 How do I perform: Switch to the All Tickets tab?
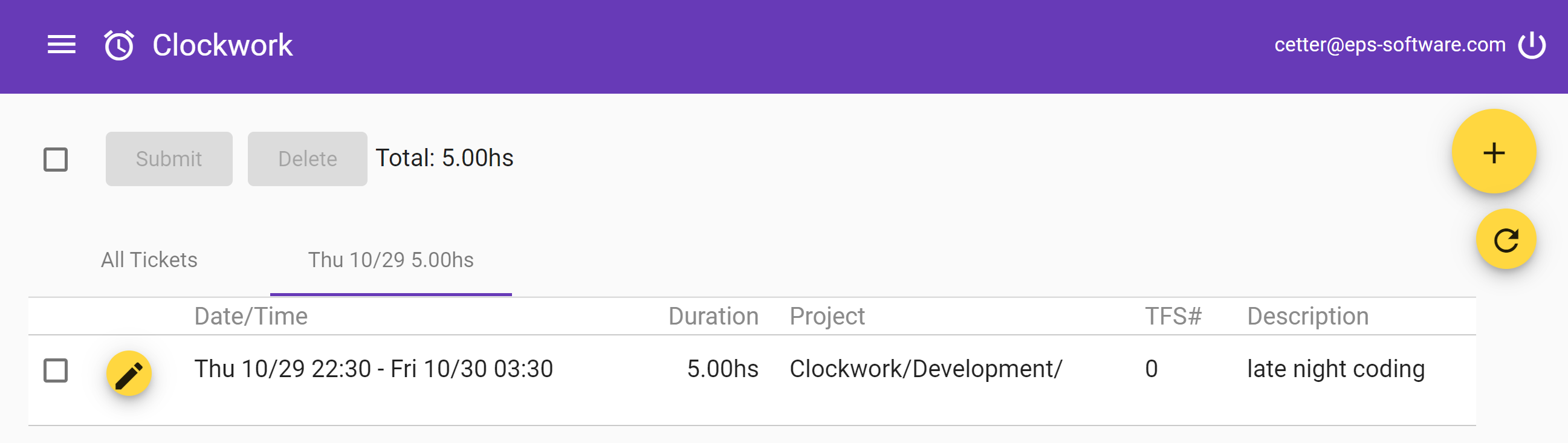(x=149, y=260)
